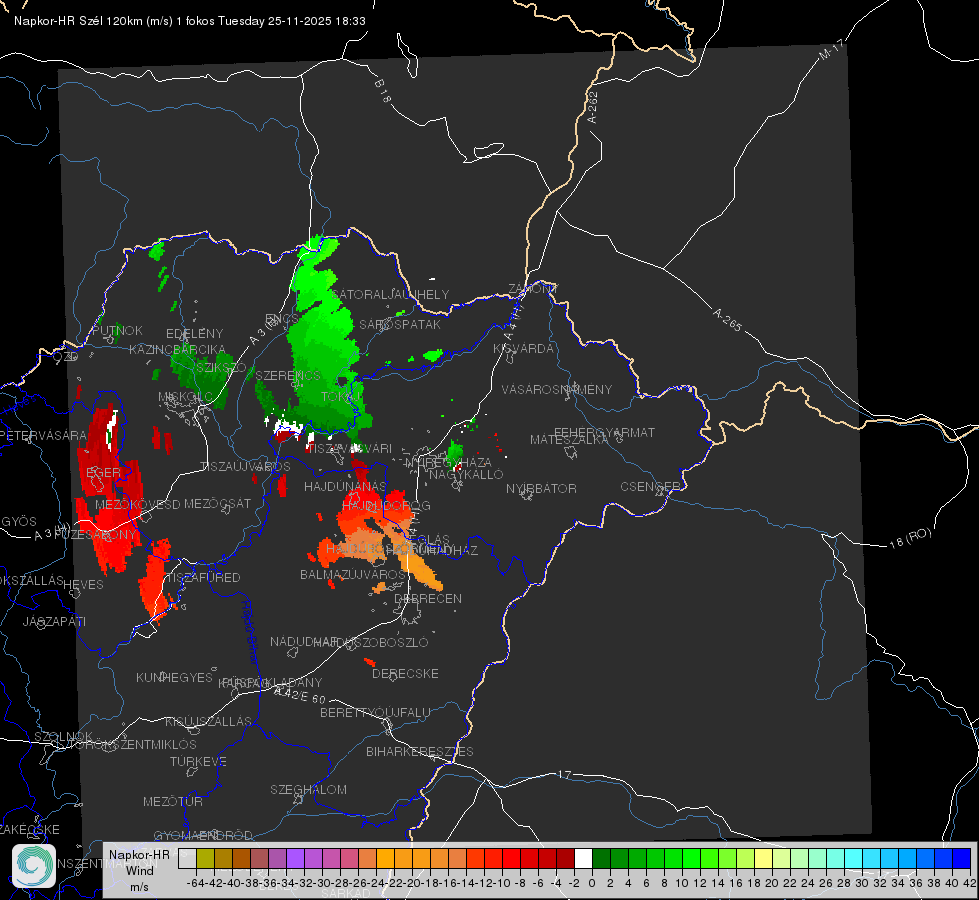
Task: Click the SÁTORALJAÚJHELY city label
Action: pyautogui.click(x=391, y=295)
